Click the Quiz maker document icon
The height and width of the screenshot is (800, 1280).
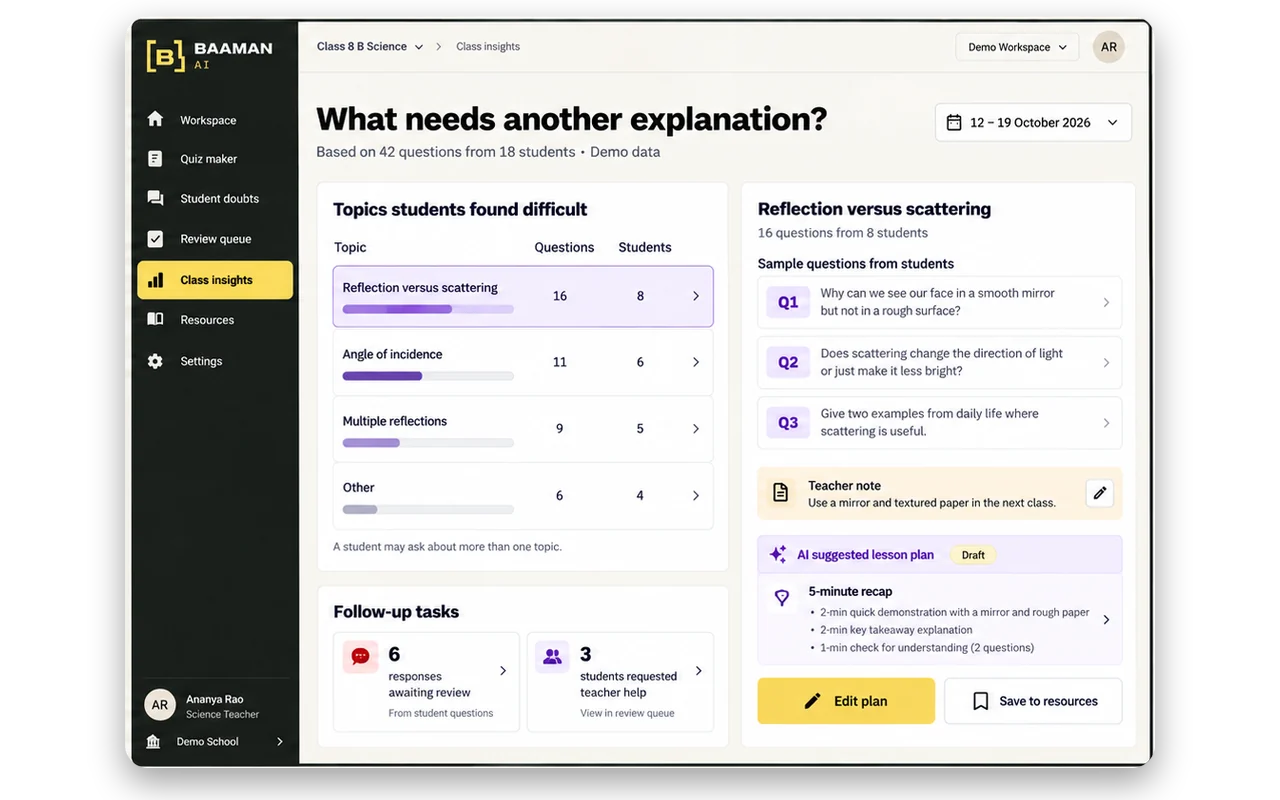(155, 159)
